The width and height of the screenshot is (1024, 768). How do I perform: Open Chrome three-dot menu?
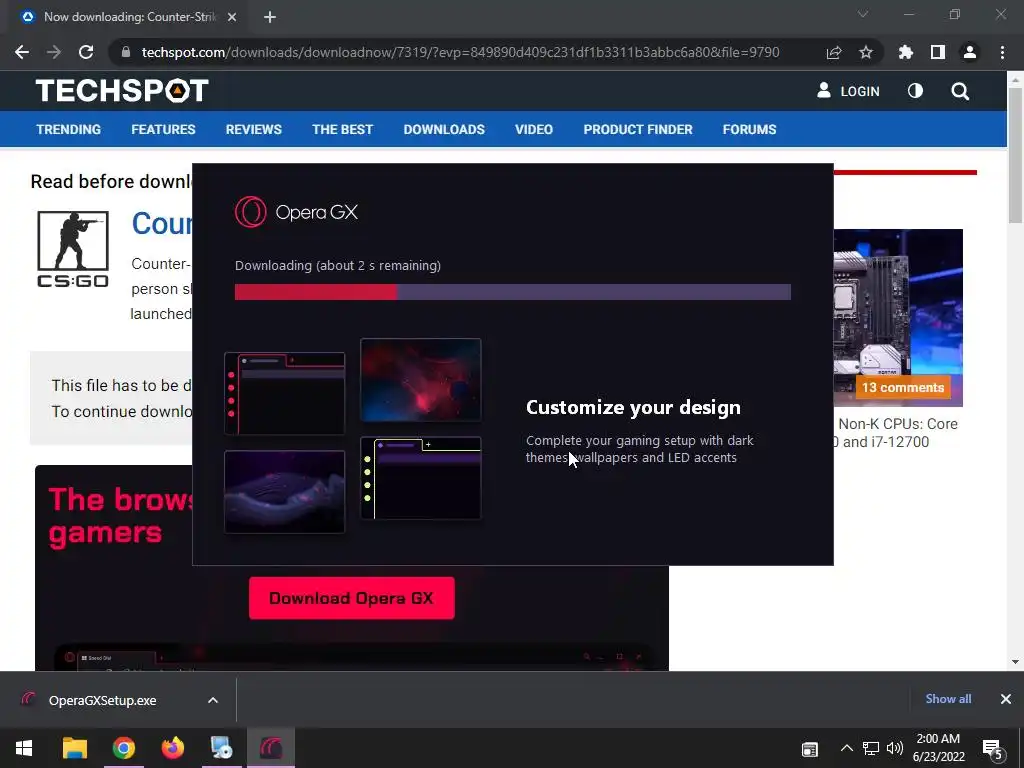coord(1002,52)
